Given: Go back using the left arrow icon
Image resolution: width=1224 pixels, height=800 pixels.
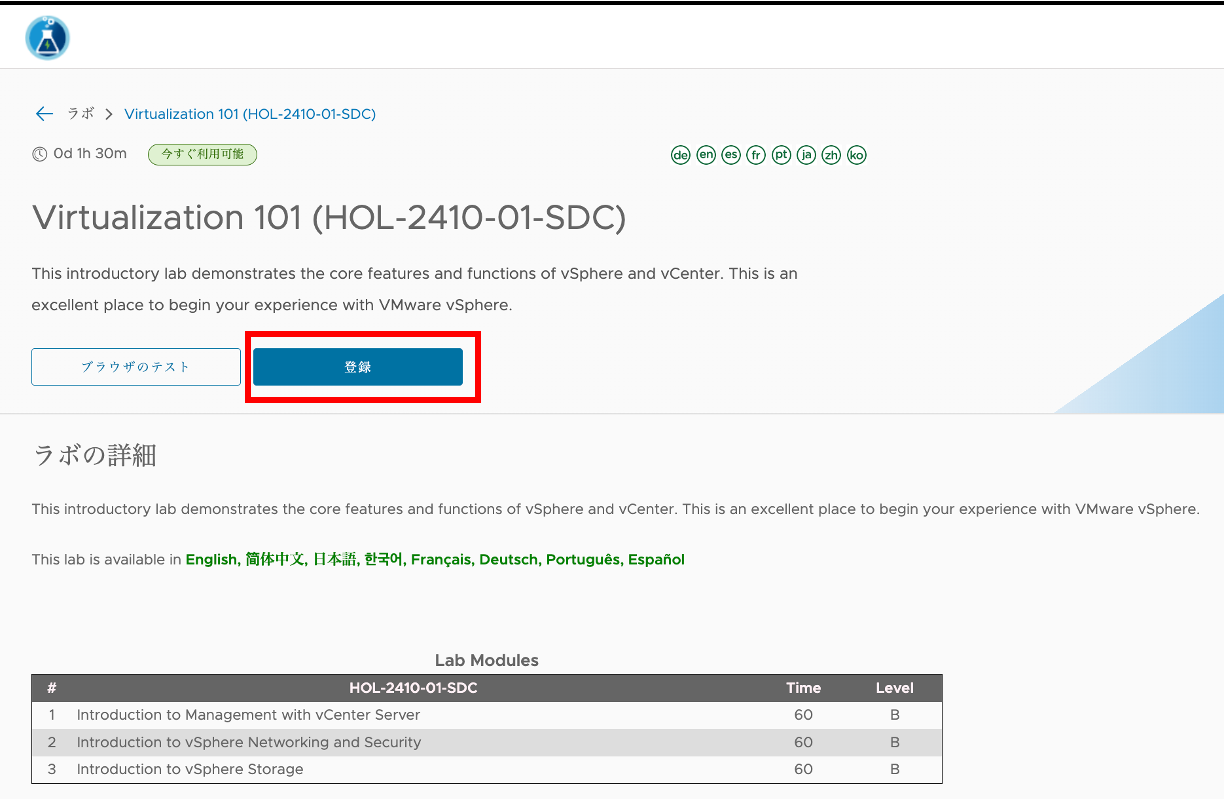Looking at the screenshot, I should click(44, 114).
